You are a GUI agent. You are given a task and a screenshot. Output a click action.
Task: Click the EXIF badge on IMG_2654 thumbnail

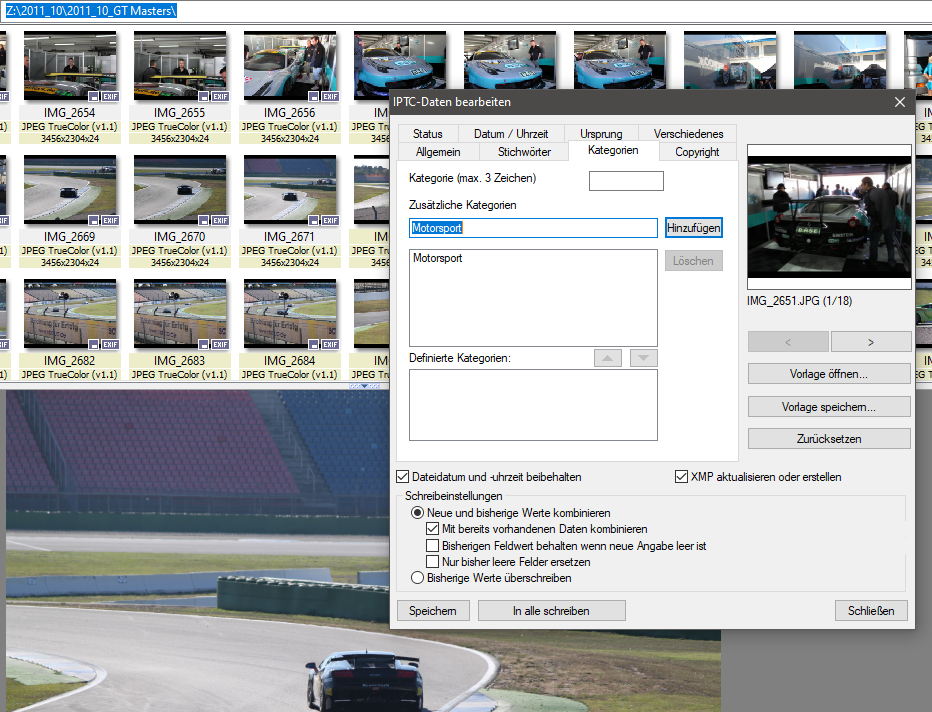(x=109, y=96)
